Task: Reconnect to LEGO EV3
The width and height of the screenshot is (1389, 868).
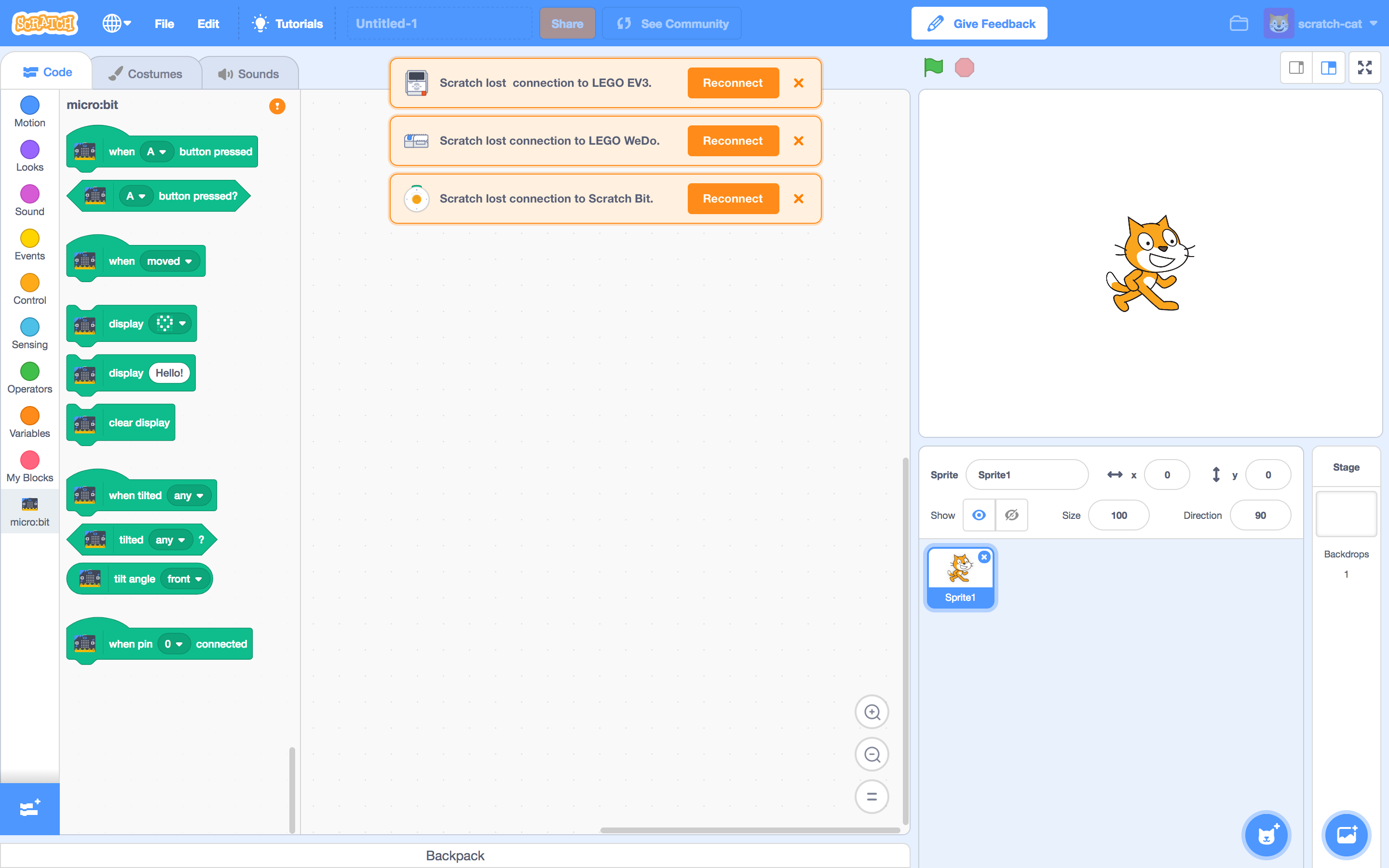Action: [733, 82]
